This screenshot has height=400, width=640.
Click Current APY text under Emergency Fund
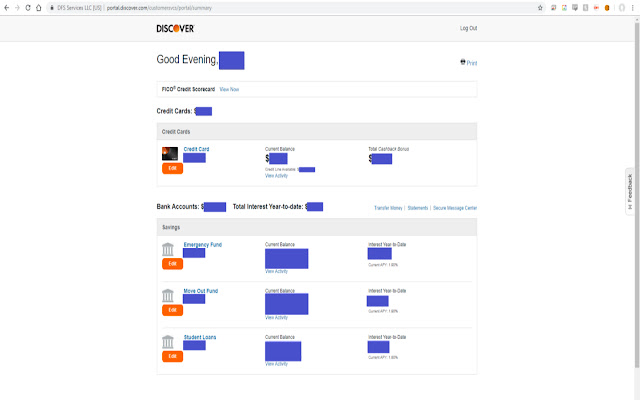click(383, 265)
